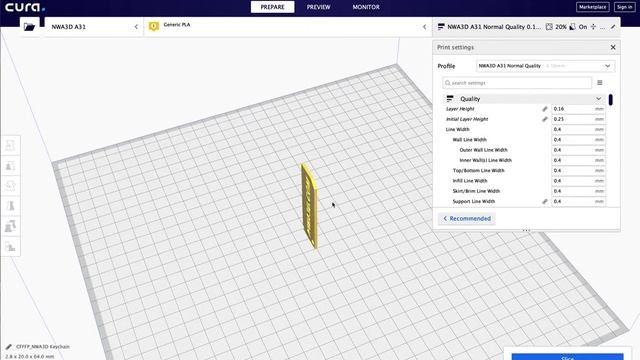Open the settings visibility hamburger menu
The width and height of the screenshot is (640, 360).
(x=600, y=83)
